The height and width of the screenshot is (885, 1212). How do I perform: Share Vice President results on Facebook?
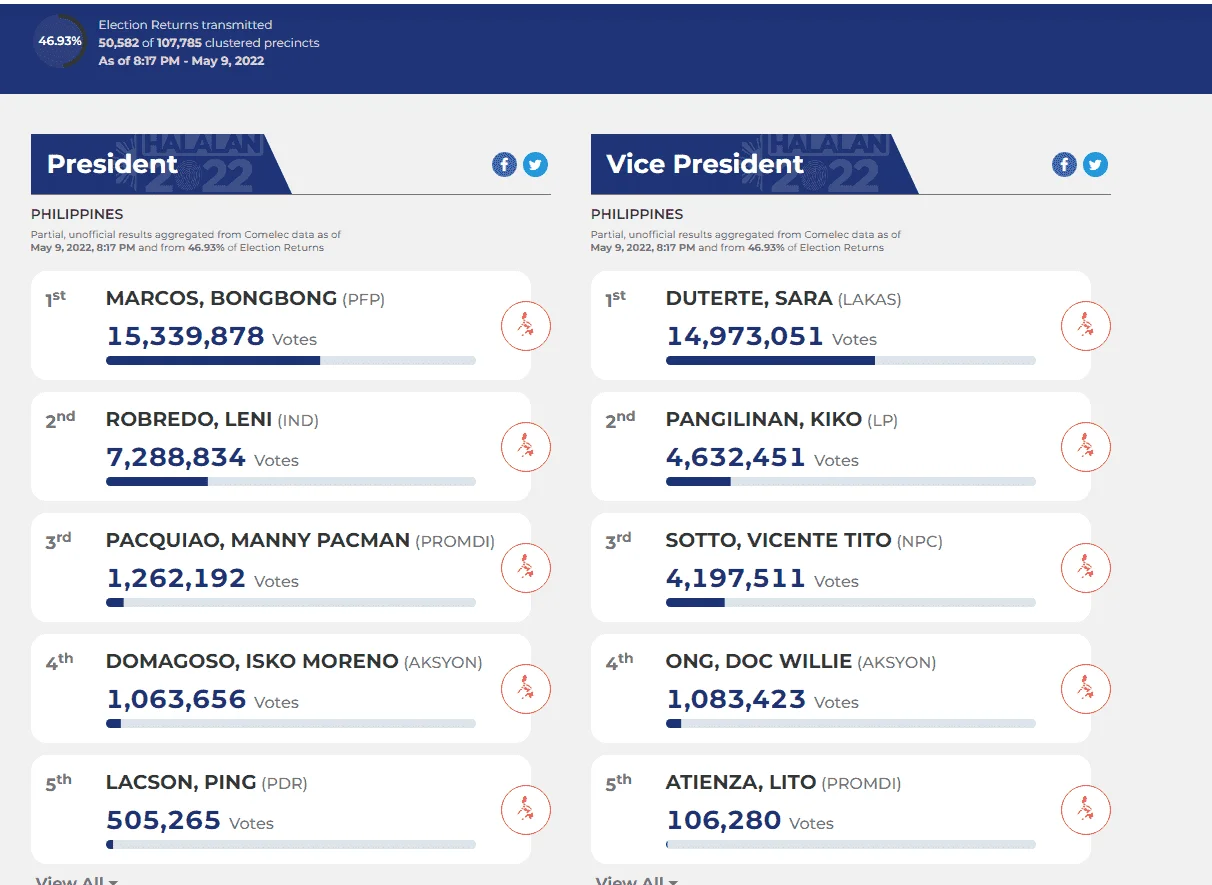click(1064, 165)
